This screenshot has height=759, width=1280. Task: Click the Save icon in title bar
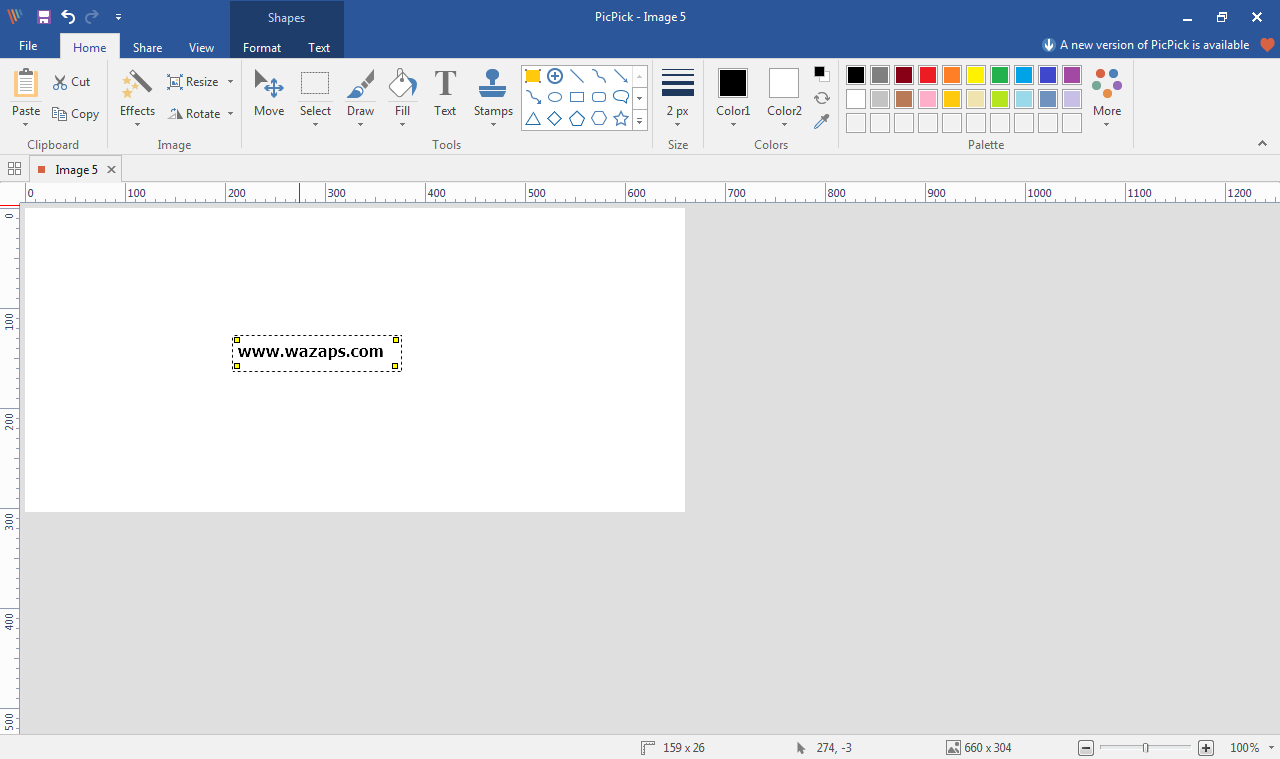click(x=43, y=17)
